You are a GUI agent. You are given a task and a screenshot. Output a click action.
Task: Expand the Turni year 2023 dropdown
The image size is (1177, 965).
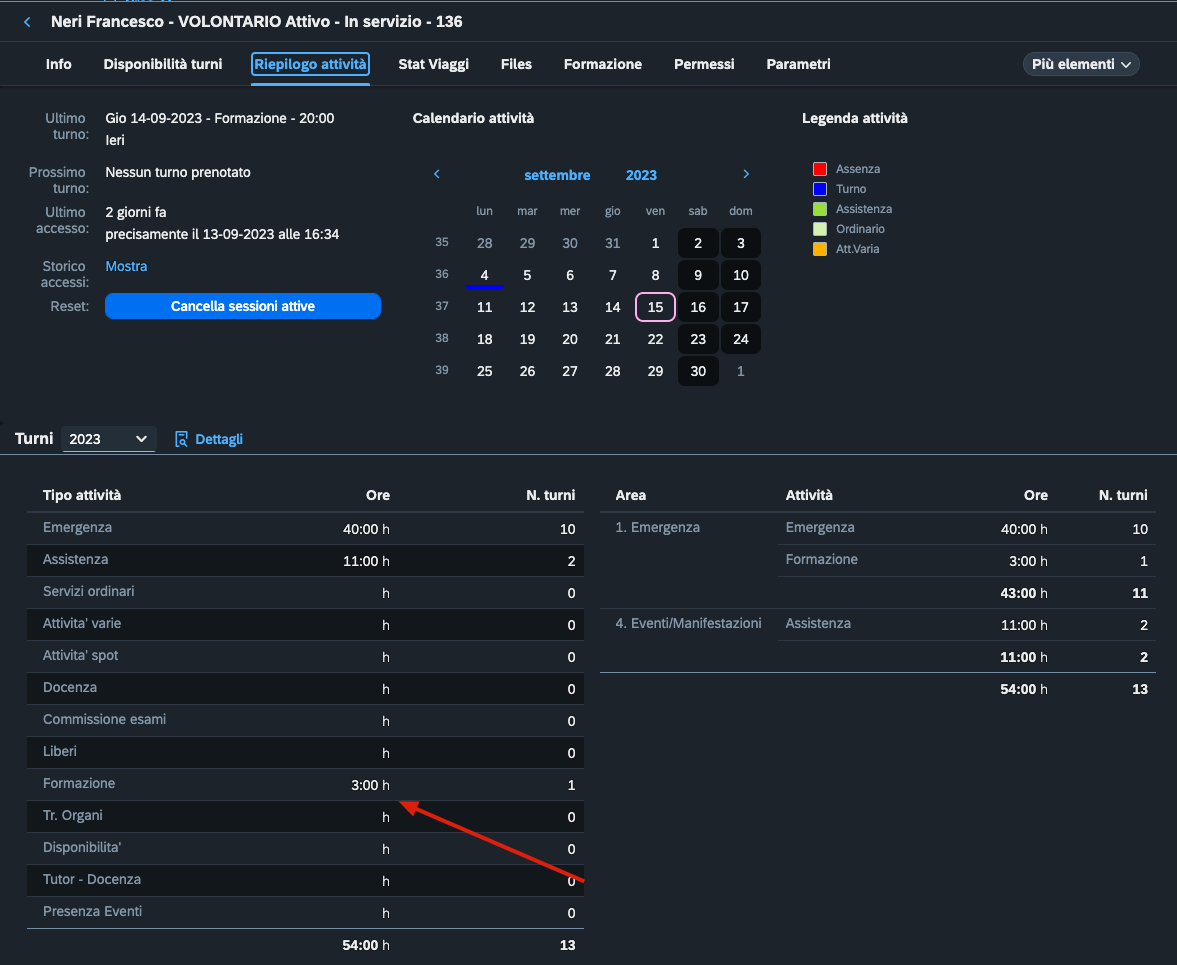[108, 439]
